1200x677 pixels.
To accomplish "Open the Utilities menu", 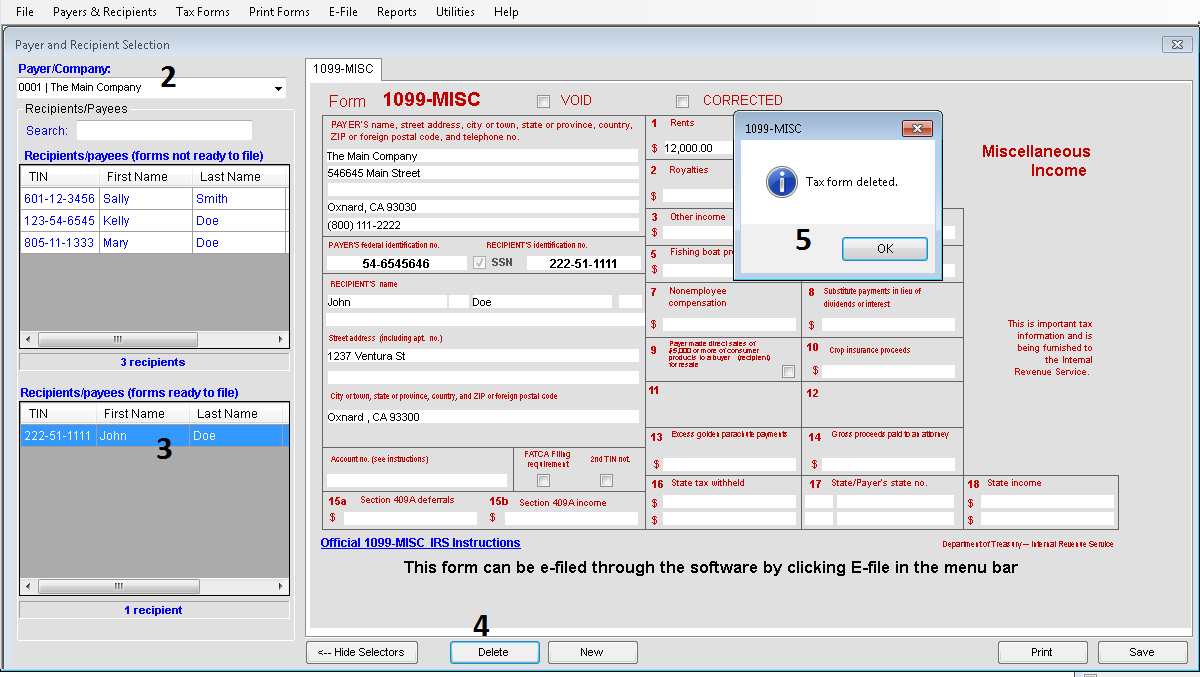I will [x=456, y=12].
